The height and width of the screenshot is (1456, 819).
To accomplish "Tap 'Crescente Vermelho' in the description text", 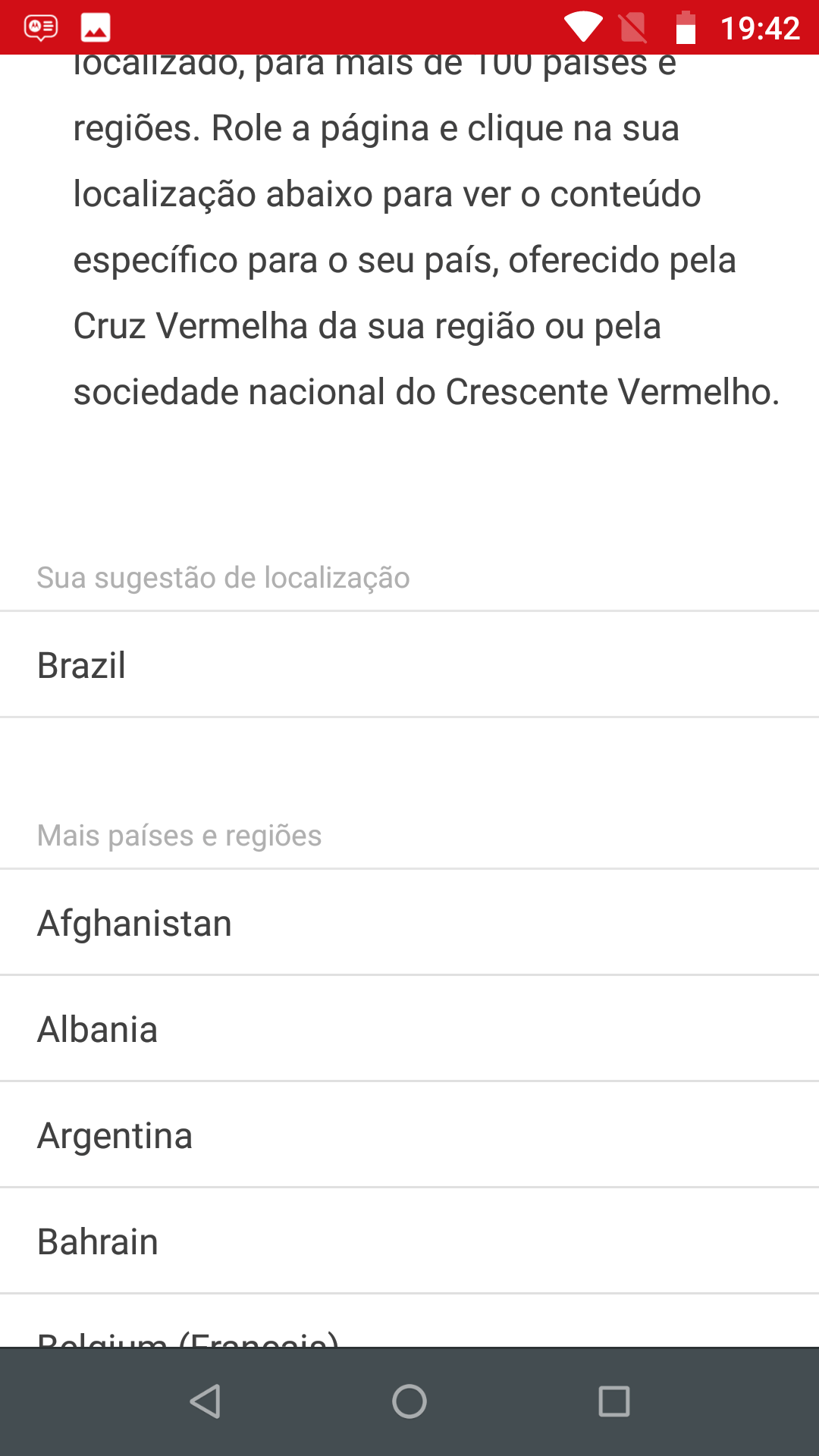I will click(x=611, y=392).
